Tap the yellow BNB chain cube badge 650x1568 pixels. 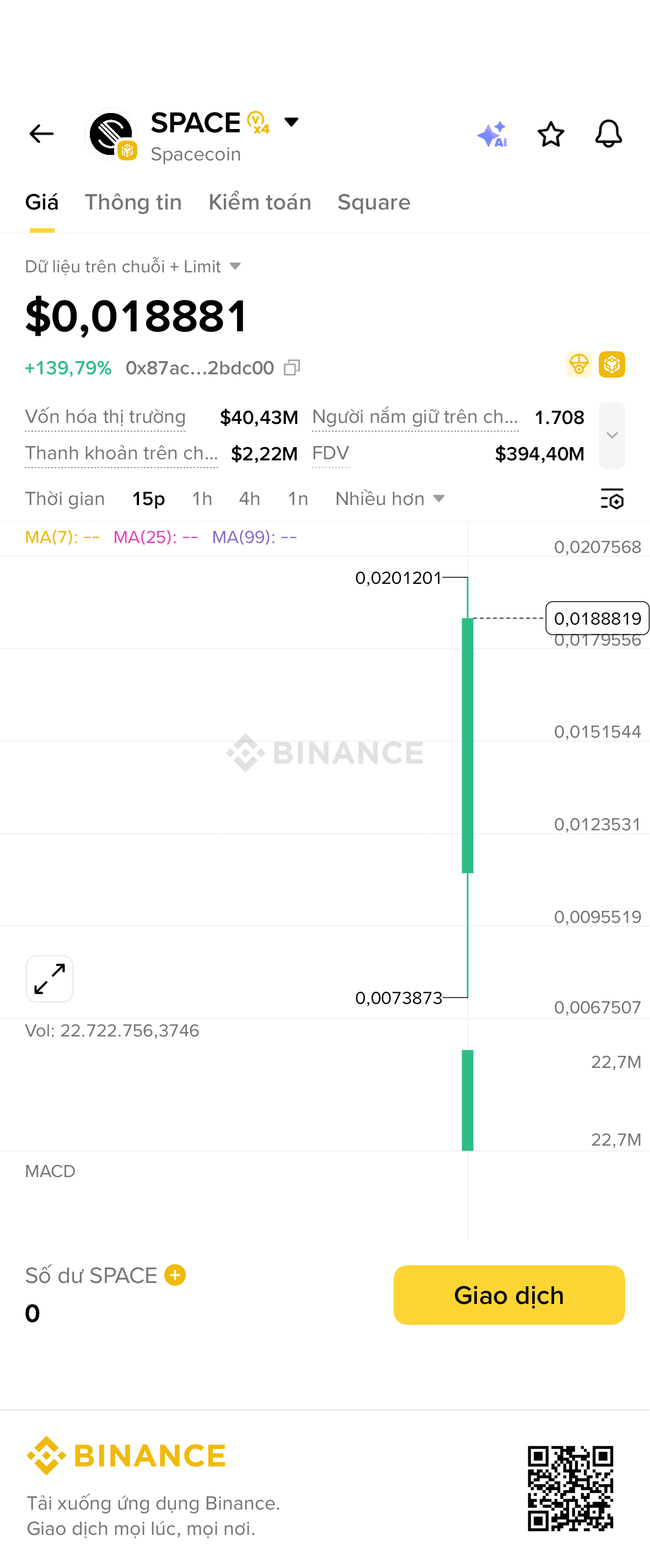[611, 364]
